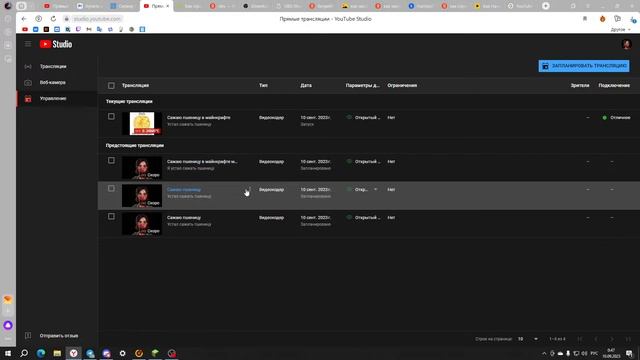Open visibility setting of last upcoming stream

pos(363,218)
